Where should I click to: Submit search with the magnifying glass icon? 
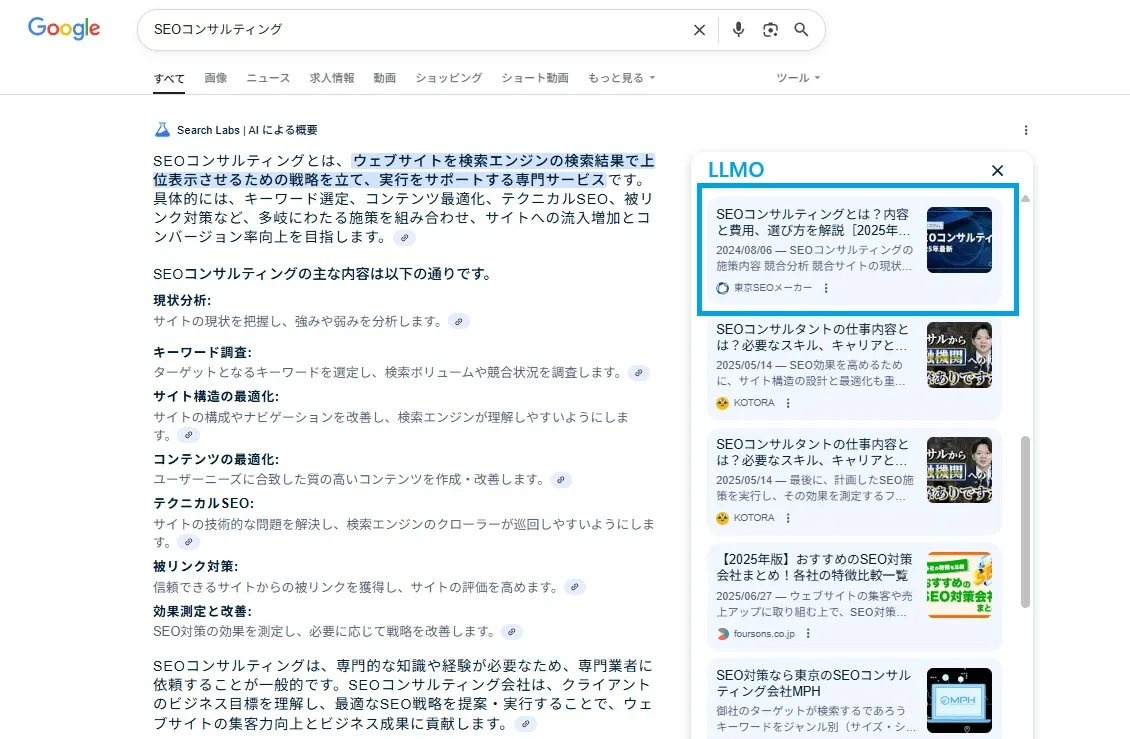[801, 30]
